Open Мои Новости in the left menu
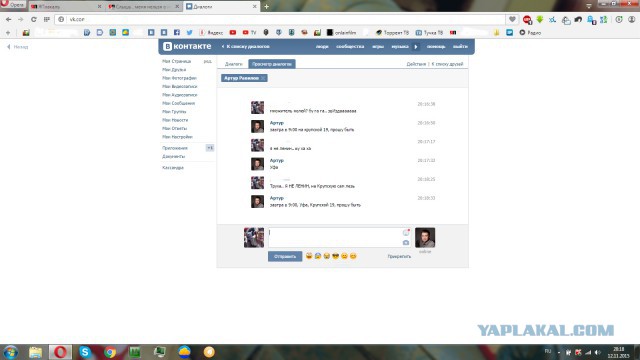The width and height of the screenshot is (640, 360). tap(175, 120)
